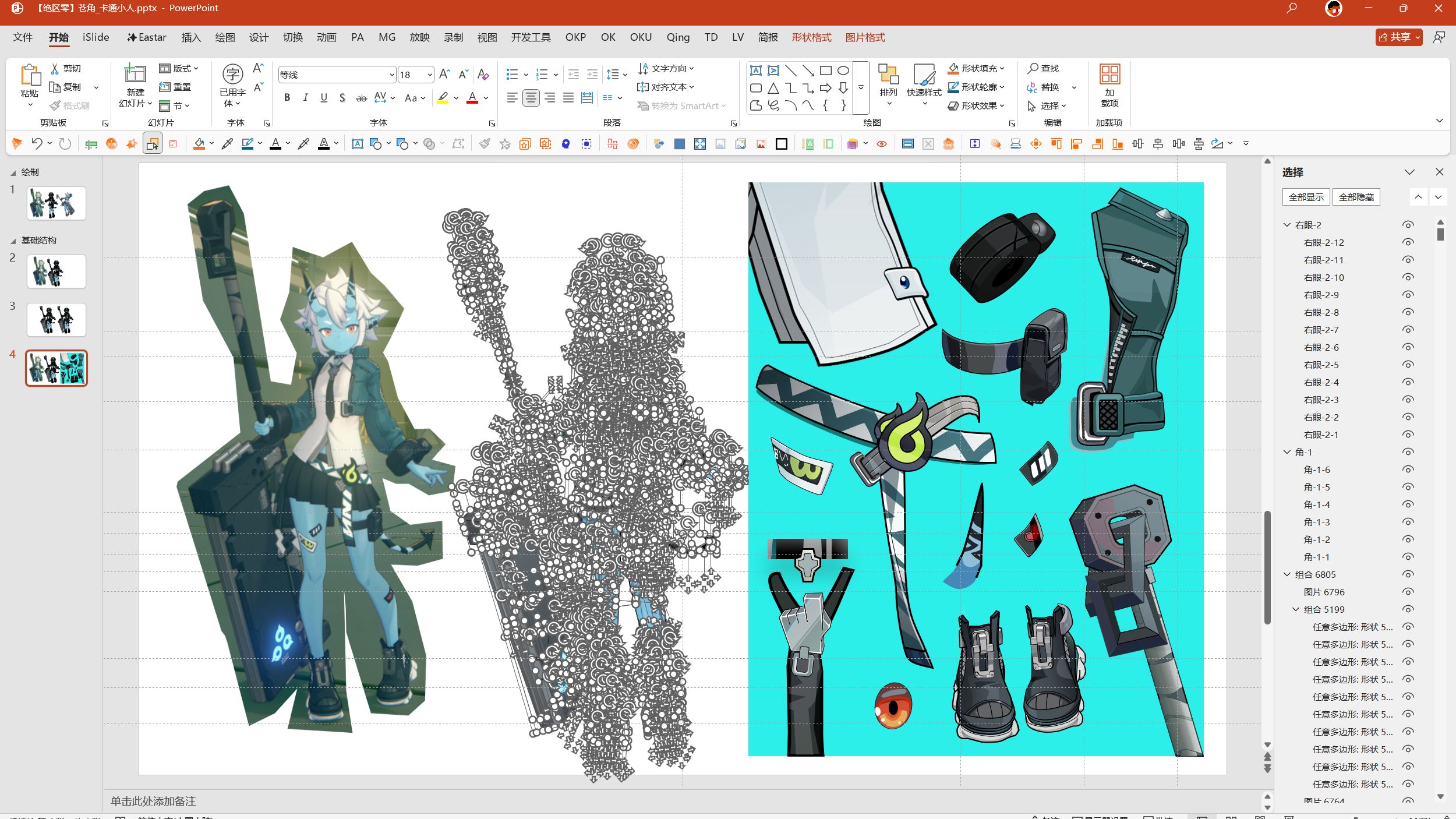Redo the action in quick toolbar
The width and height of the screenshot is (1456, 819).
click(65, 143)
